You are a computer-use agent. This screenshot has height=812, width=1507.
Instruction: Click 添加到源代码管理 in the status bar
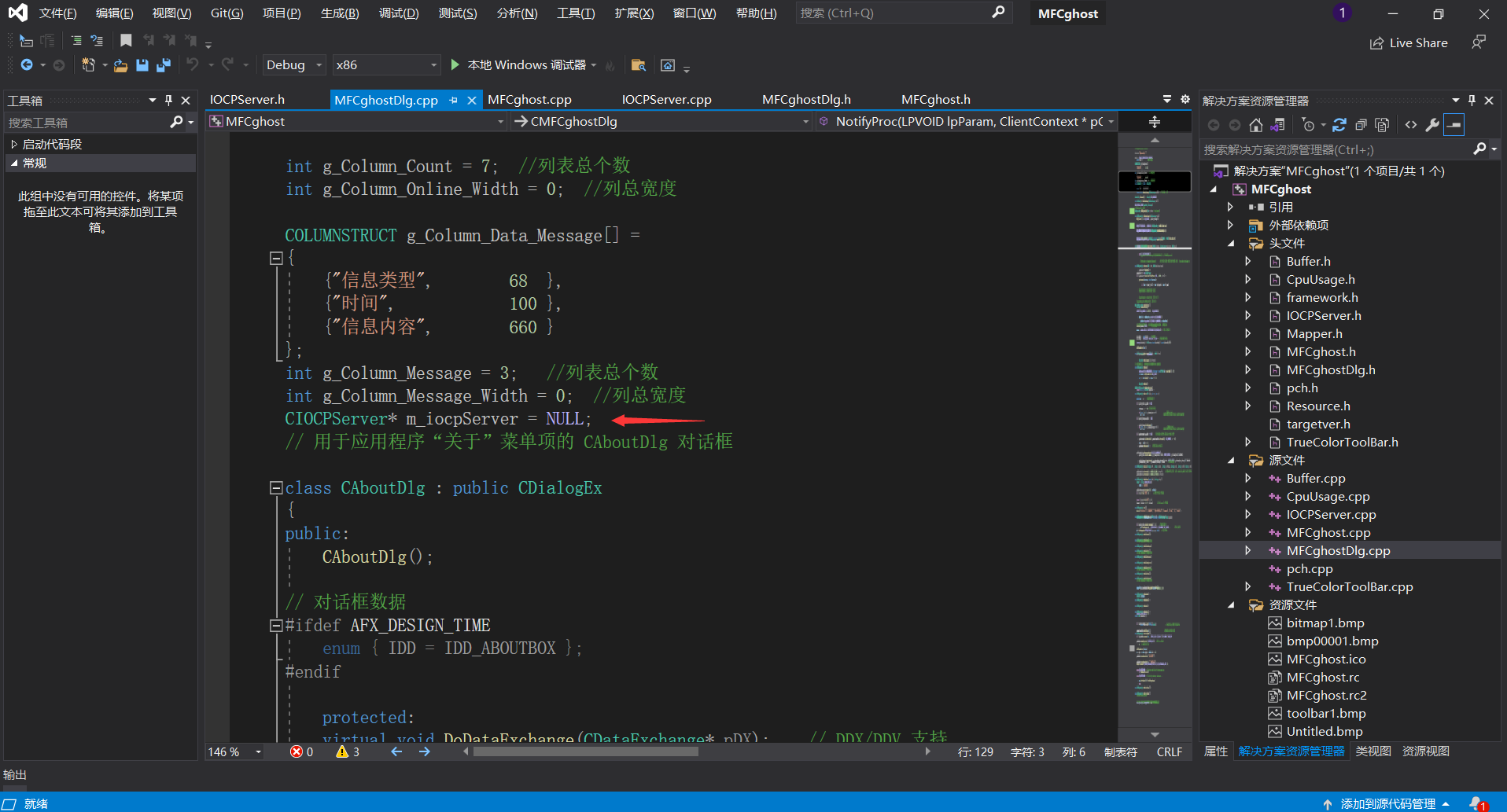1387,803
